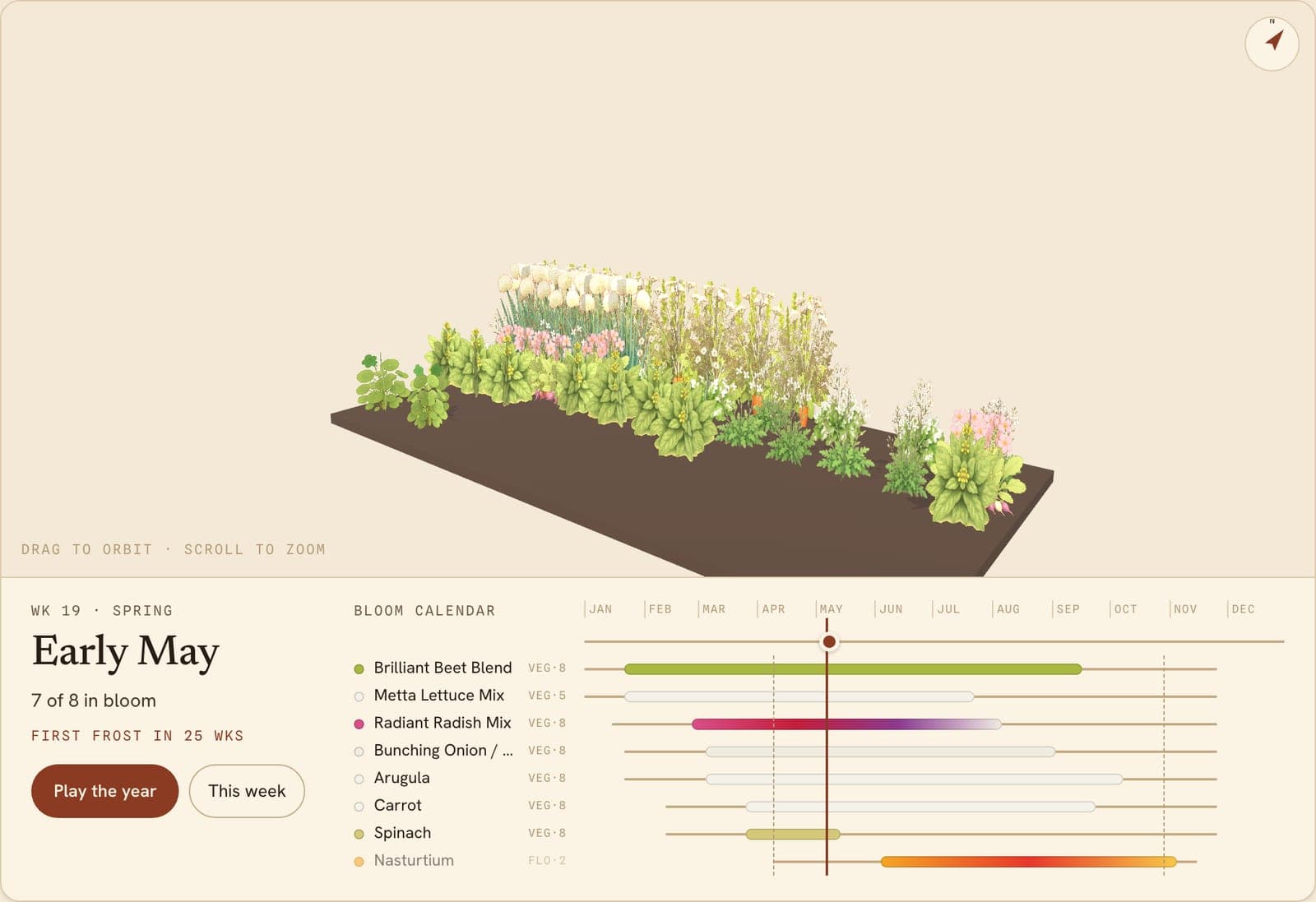Click the timeline scrubber handle at May
The width and height of the screenshot is (1316, 902).
tap(829, 641)
